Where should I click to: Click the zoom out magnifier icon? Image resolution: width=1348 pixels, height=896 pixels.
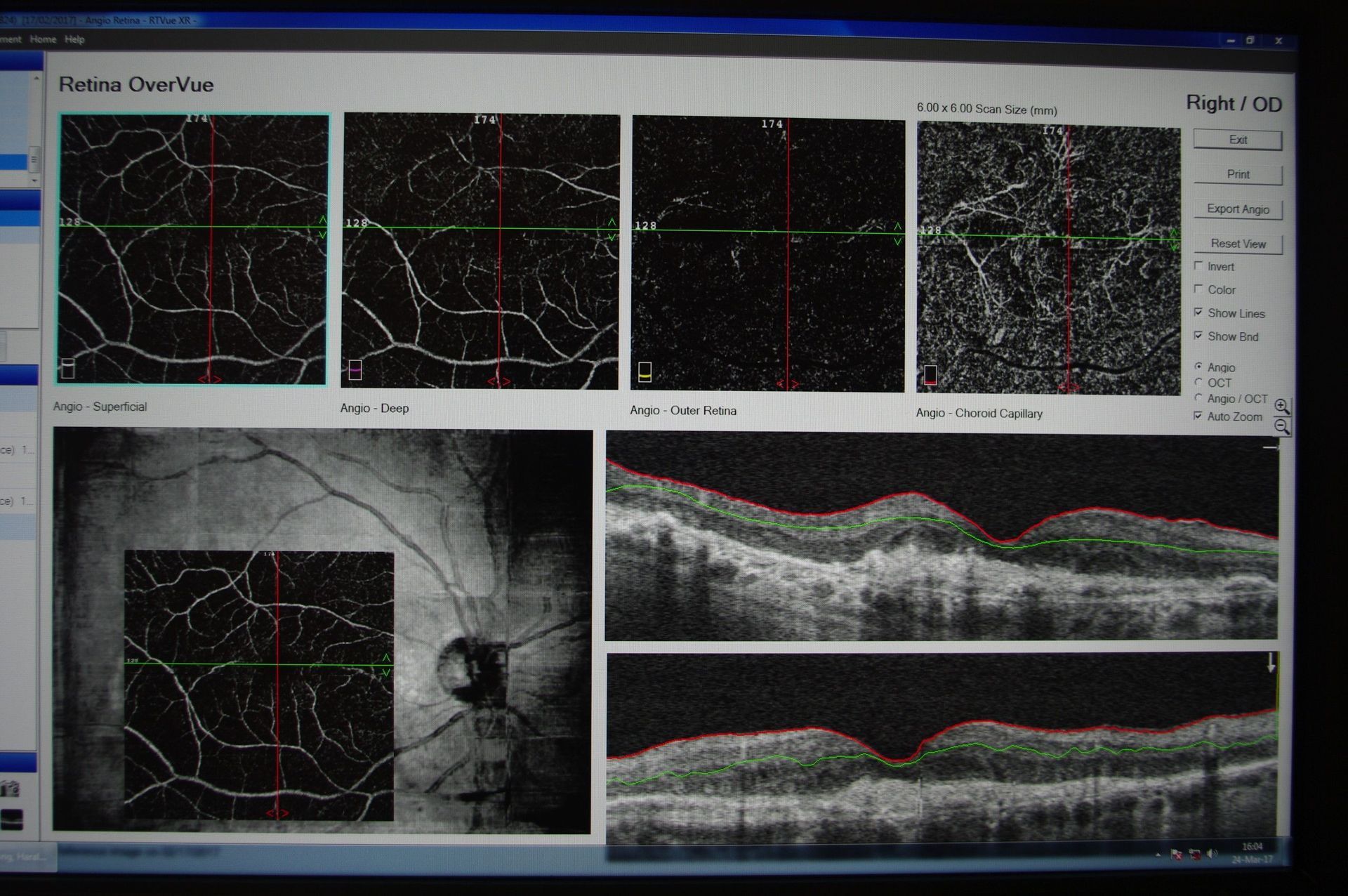click(1281, 426)
